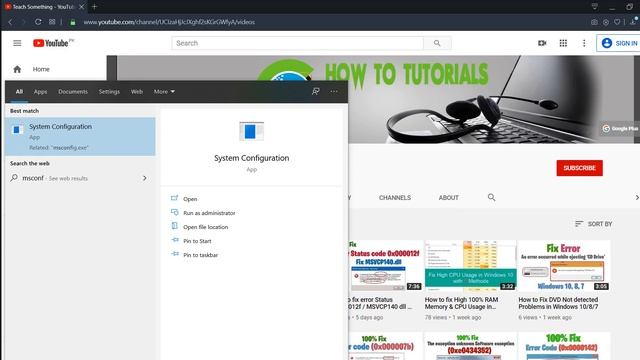Go back in browser history

tap(10, 22)
